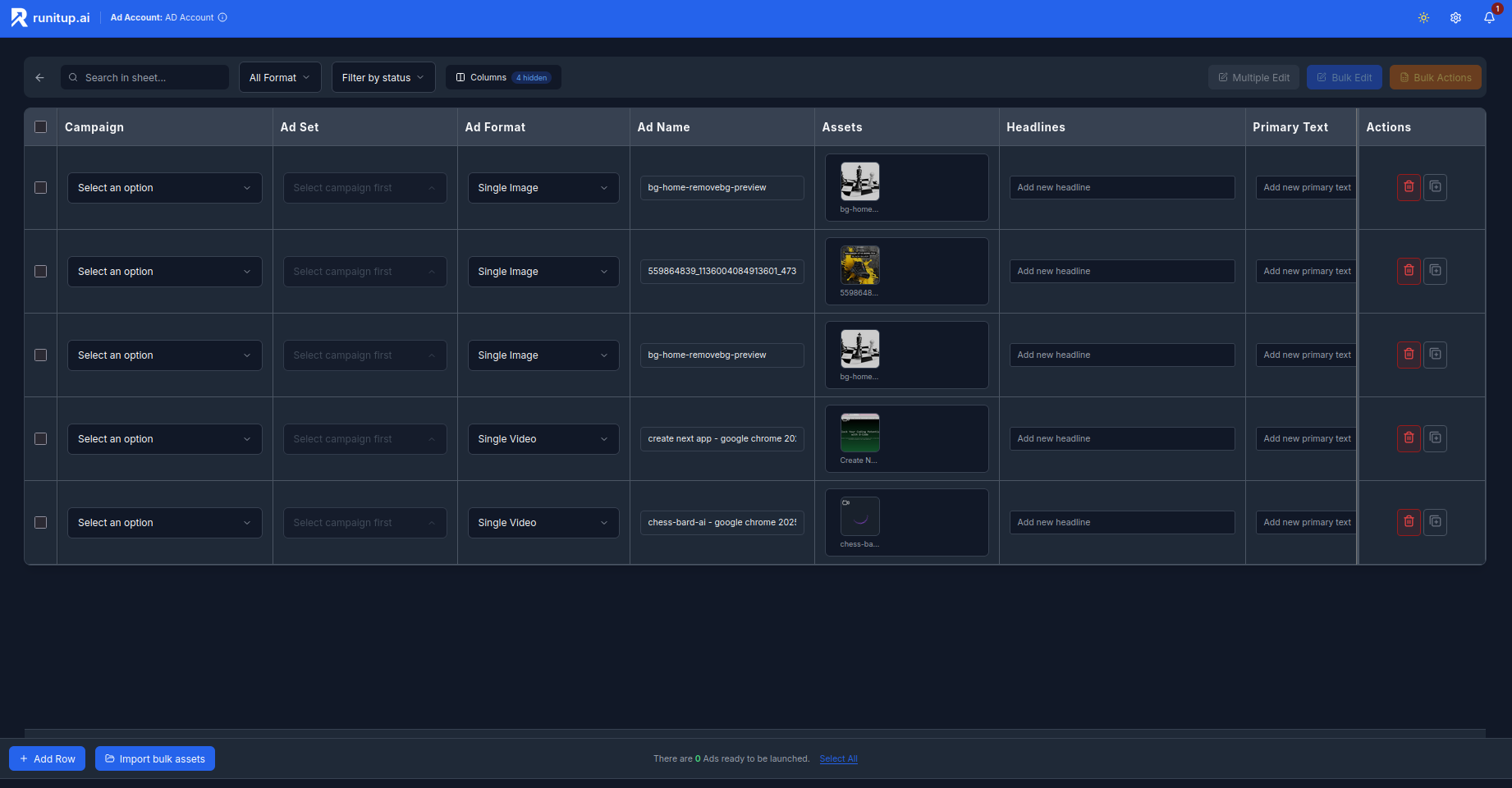Viewport: 1512px width, 788px height.
Task: Open the All Format dropdown
Action: pyautogui.click(x=280, y=78)
